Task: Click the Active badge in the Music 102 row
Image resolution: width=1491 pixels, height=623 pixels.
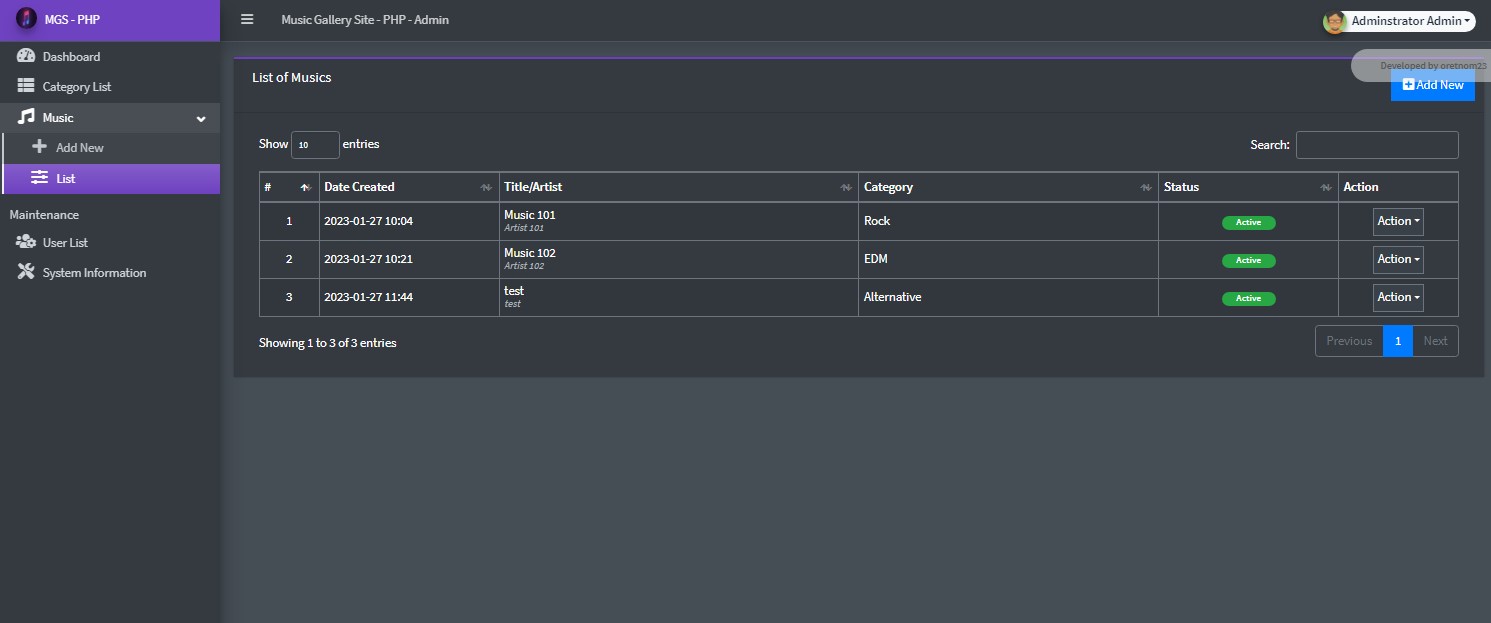Action: click(1248, 260)
